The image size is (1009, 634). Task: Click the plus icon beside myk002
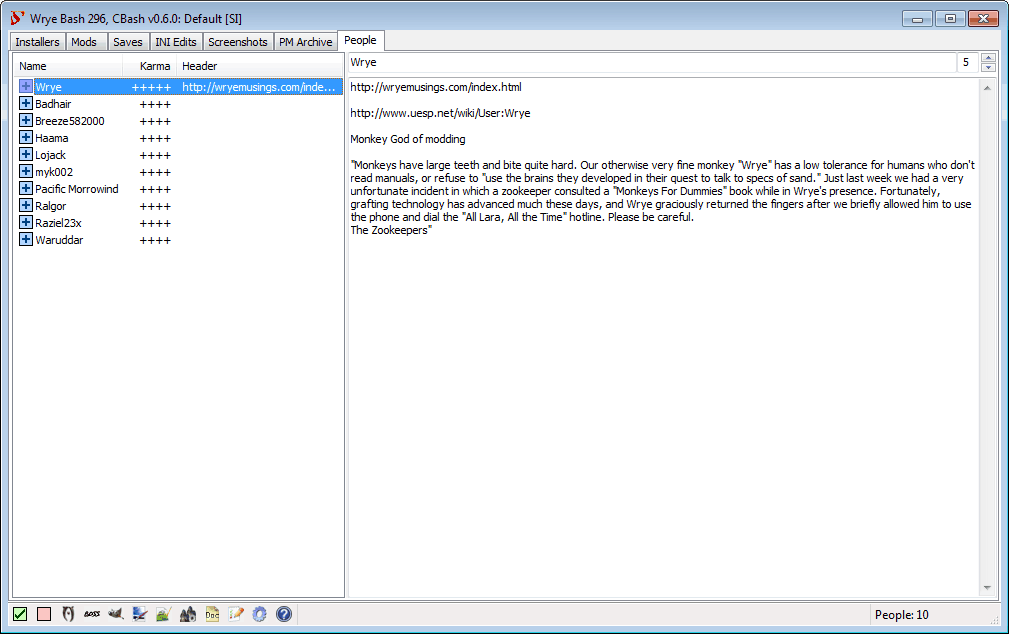[26, 171]
